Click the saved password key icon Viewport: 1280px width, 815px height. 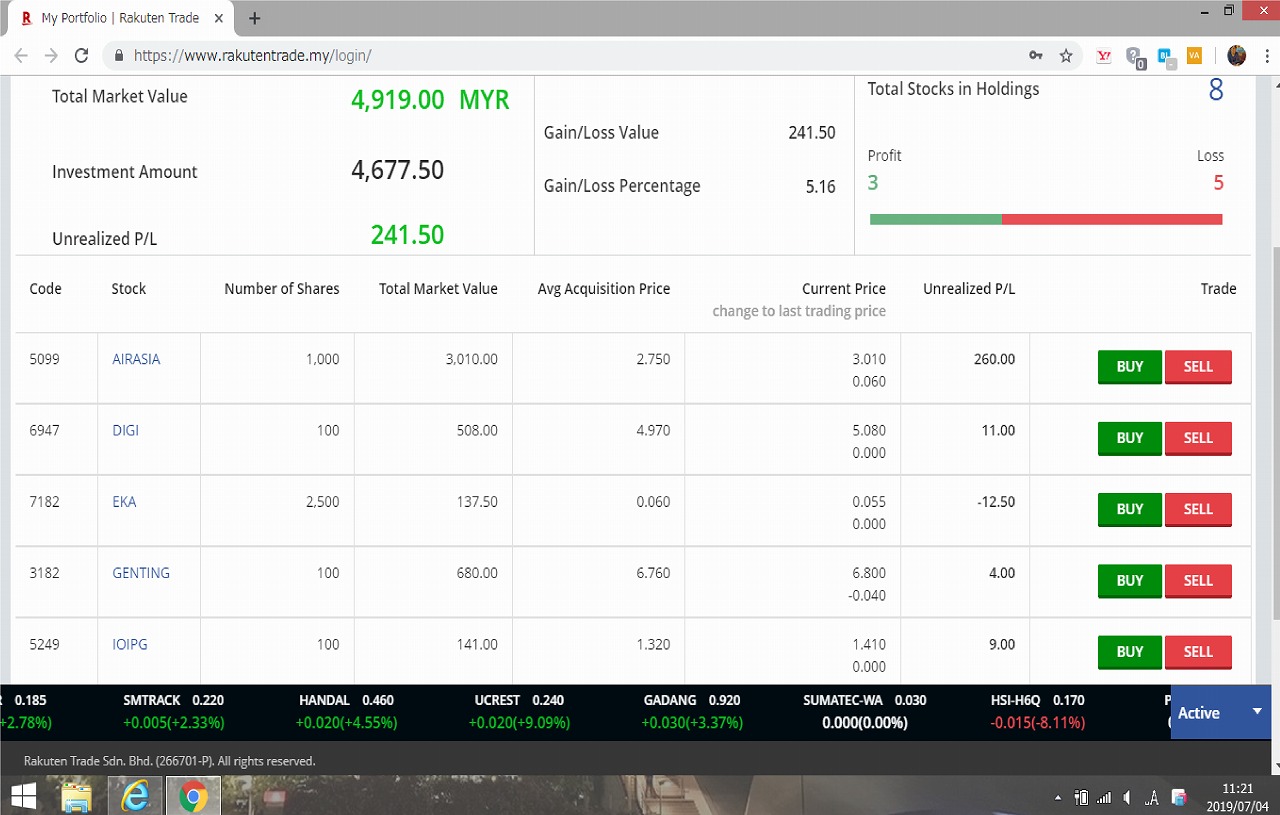coord(1036,56)
